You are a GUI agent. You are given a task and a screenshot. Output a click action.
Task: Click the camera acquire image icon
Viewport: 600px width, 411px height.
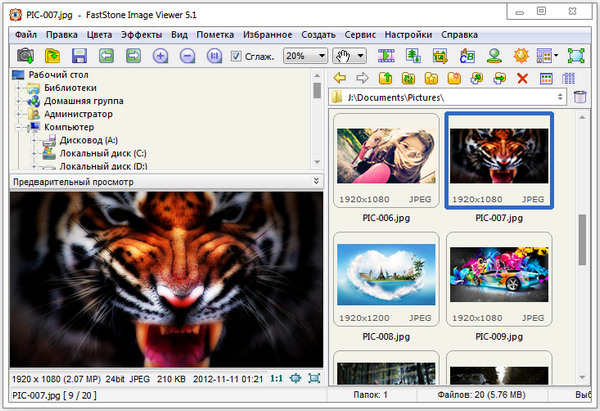(x=26, y=56)
